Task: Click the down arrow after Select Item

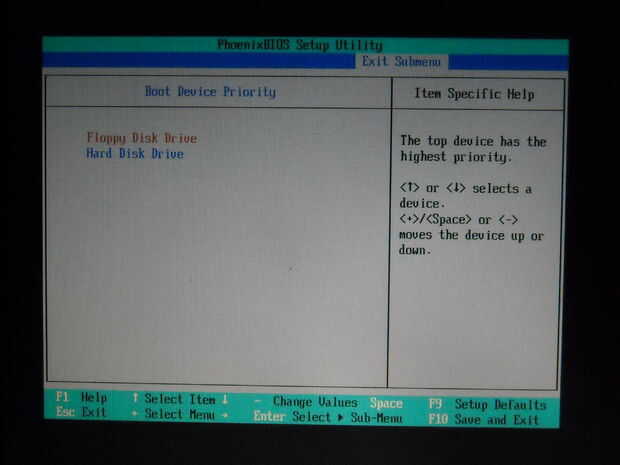Action: click(225, 399)
